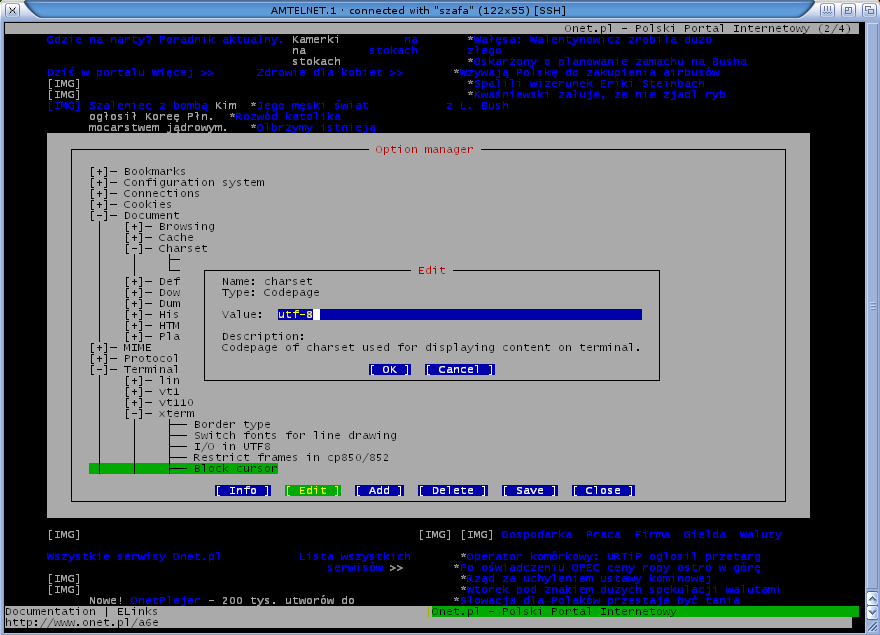Collapse the Document tree node
Viewport: 880px width, 635px height.
(x=99, y=216)
